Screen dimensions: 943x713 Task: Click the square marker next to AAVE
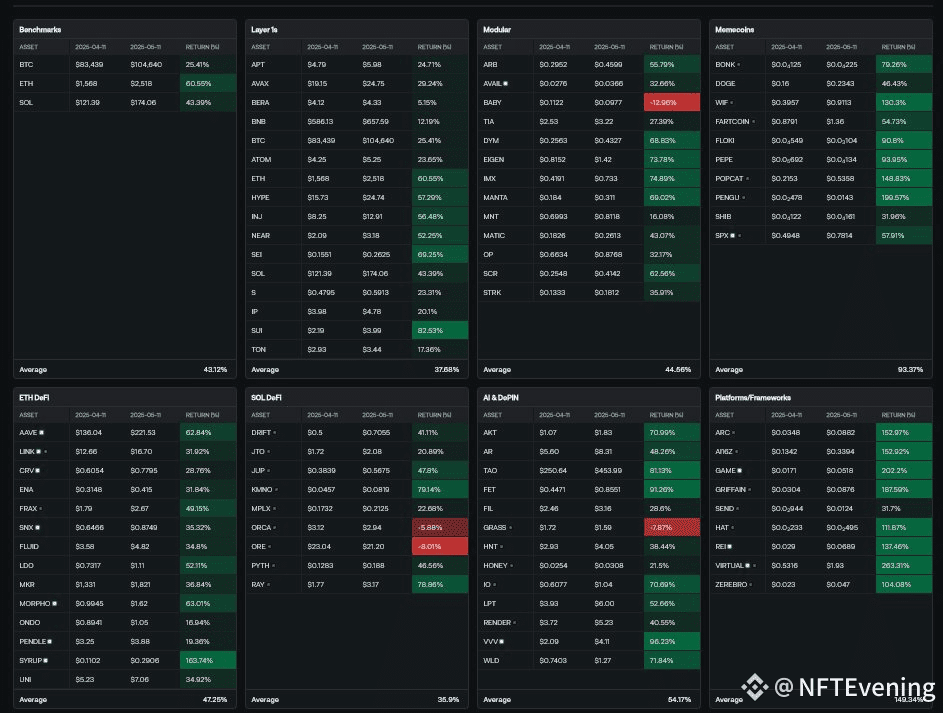41,432
